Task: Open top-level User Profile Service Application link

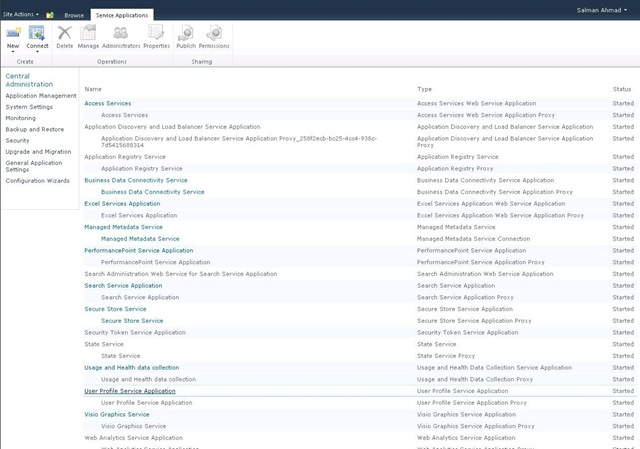Action: (130, 391)
